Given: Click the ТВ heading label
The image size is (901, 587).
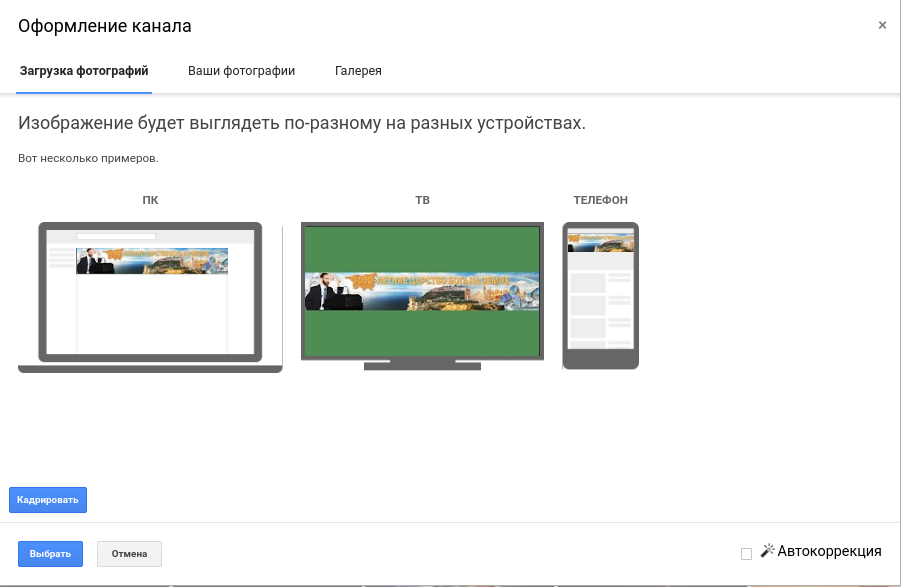Looking at the screenshot, I should (x=422, y=200).
